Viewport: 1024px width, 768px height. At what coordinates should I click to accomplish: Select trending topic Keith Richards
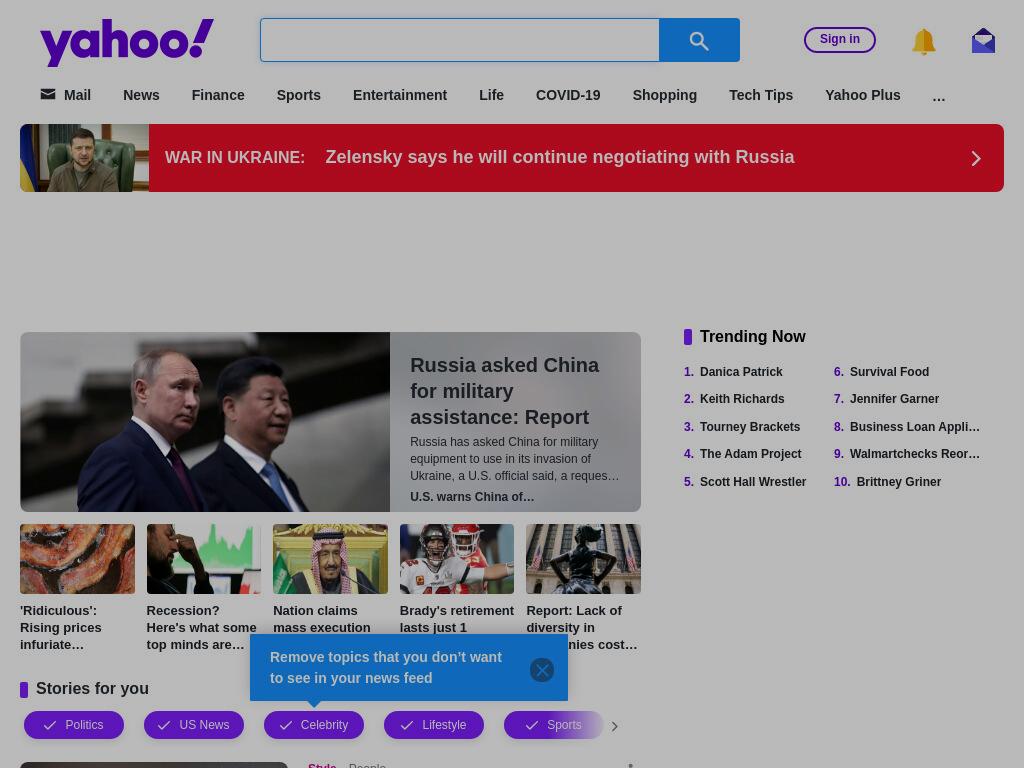742,399
